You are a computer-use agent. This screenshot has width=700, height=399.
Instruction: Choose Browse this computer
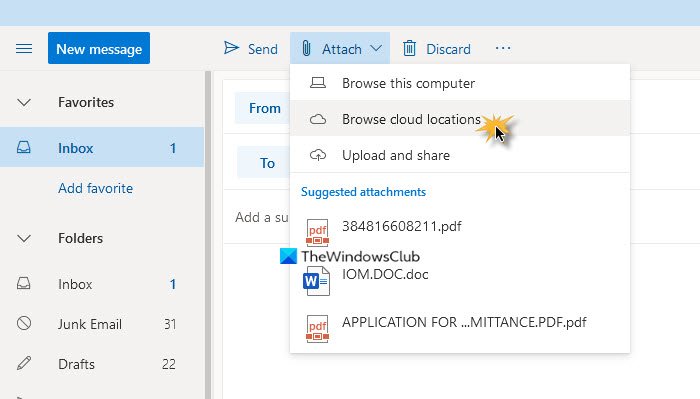pyautogui.click(x=460, y=83)
